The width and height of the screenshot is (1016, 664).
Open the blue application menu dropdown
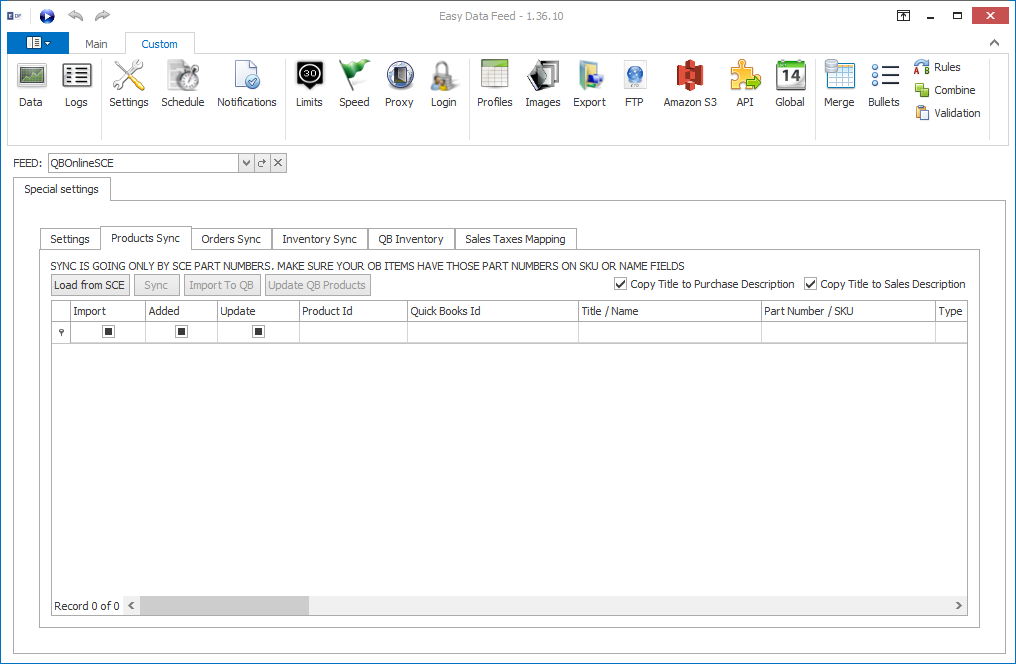click(x=38, y=43)
